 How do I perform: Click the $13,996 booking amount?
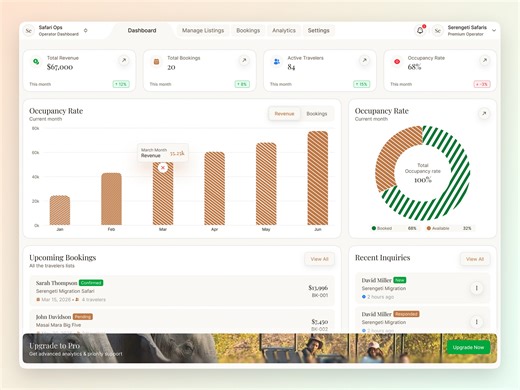[318, 287]
